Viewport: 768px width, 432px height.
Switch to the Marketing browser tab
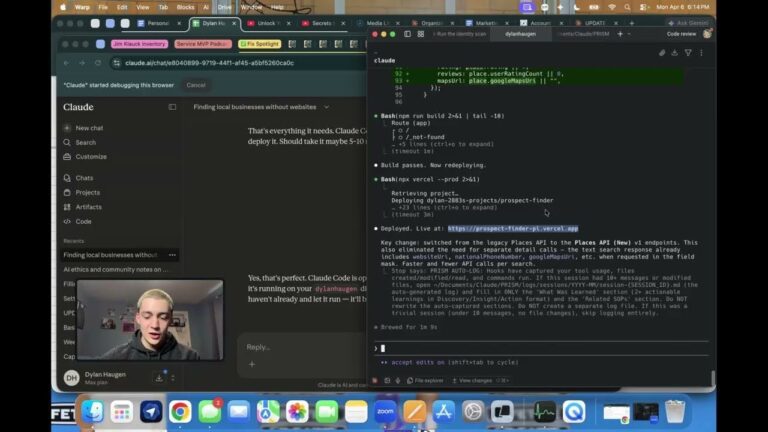(x=487, y=23)
